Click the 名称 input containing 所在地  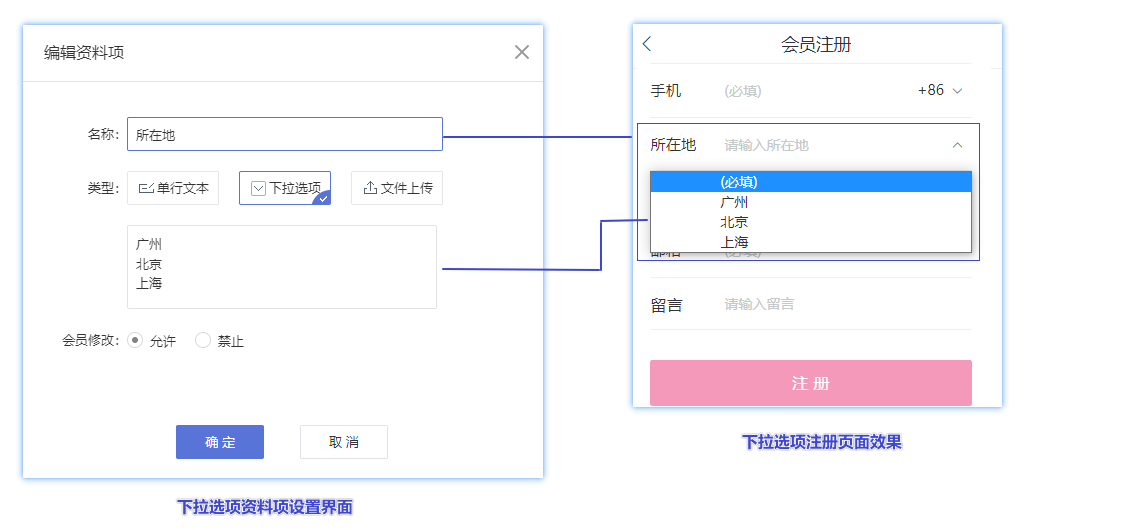click(285, 134)
